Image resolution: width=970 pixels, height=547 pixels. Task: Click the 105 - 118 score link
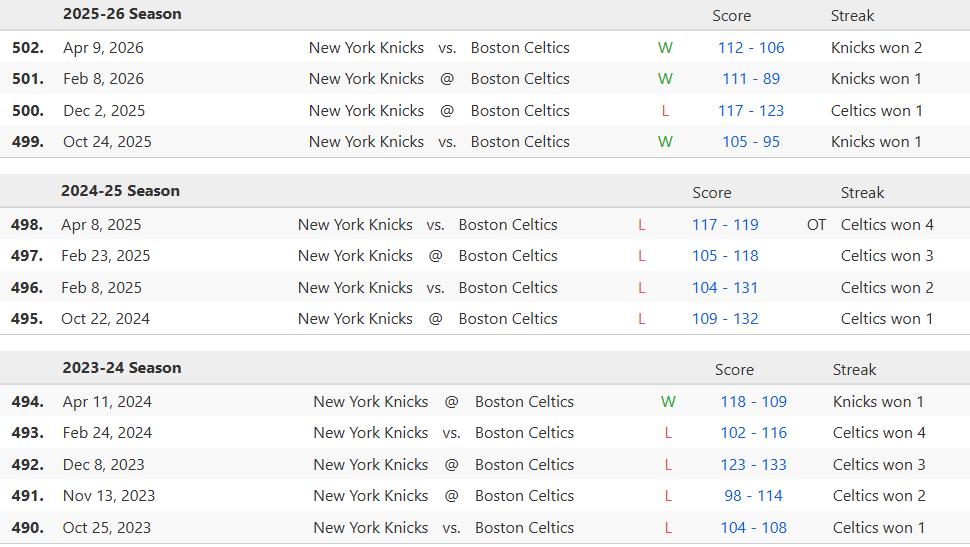(725, 256)
